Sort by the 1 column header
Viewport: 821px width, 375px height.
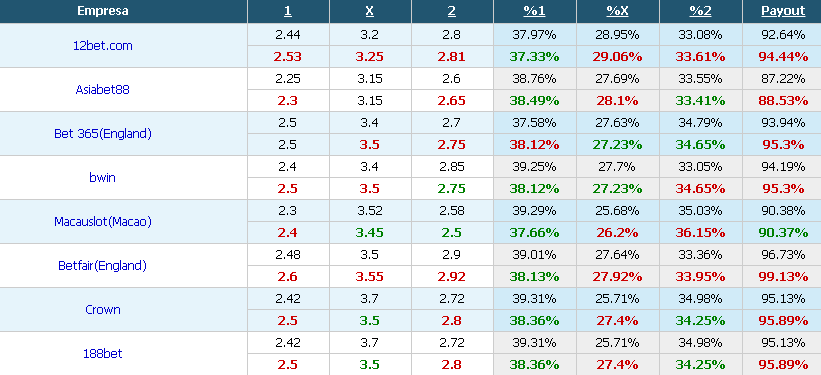[287, 11]
